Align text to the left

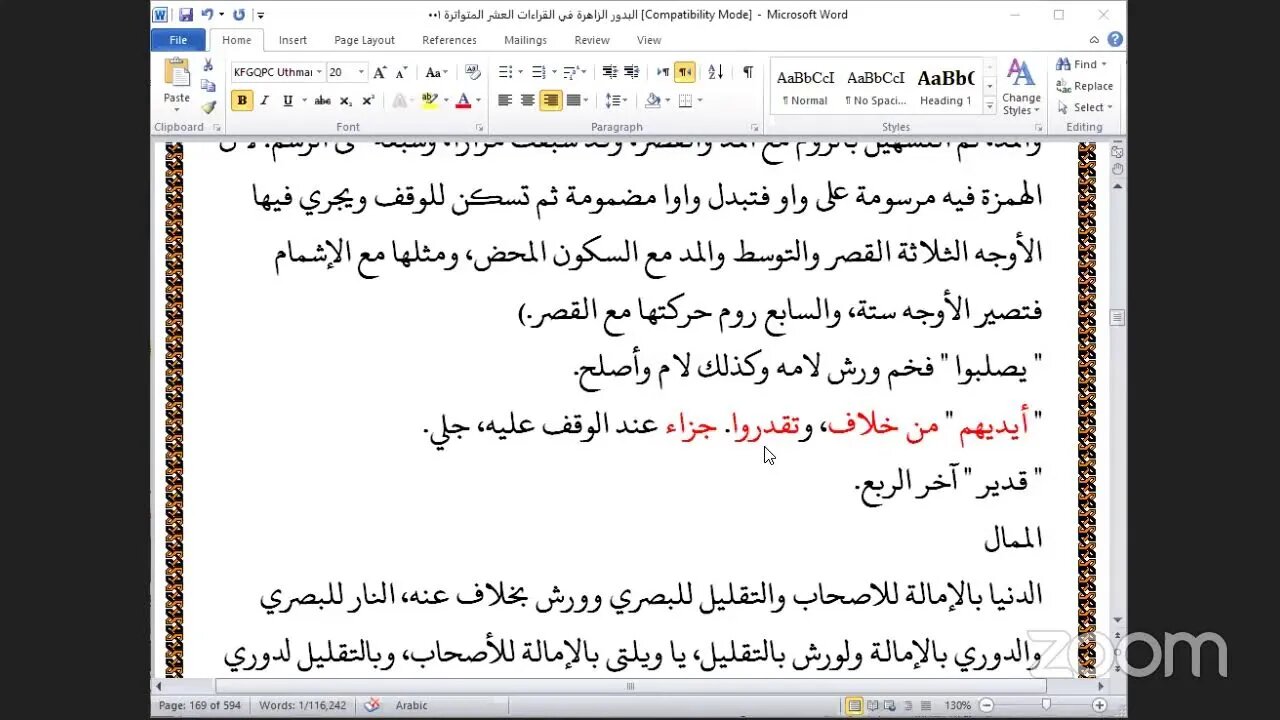505,100
